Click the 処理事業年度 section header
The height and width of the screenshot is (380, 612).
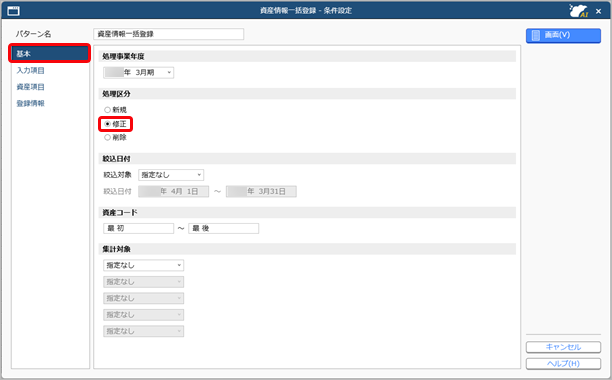point(307,57)
